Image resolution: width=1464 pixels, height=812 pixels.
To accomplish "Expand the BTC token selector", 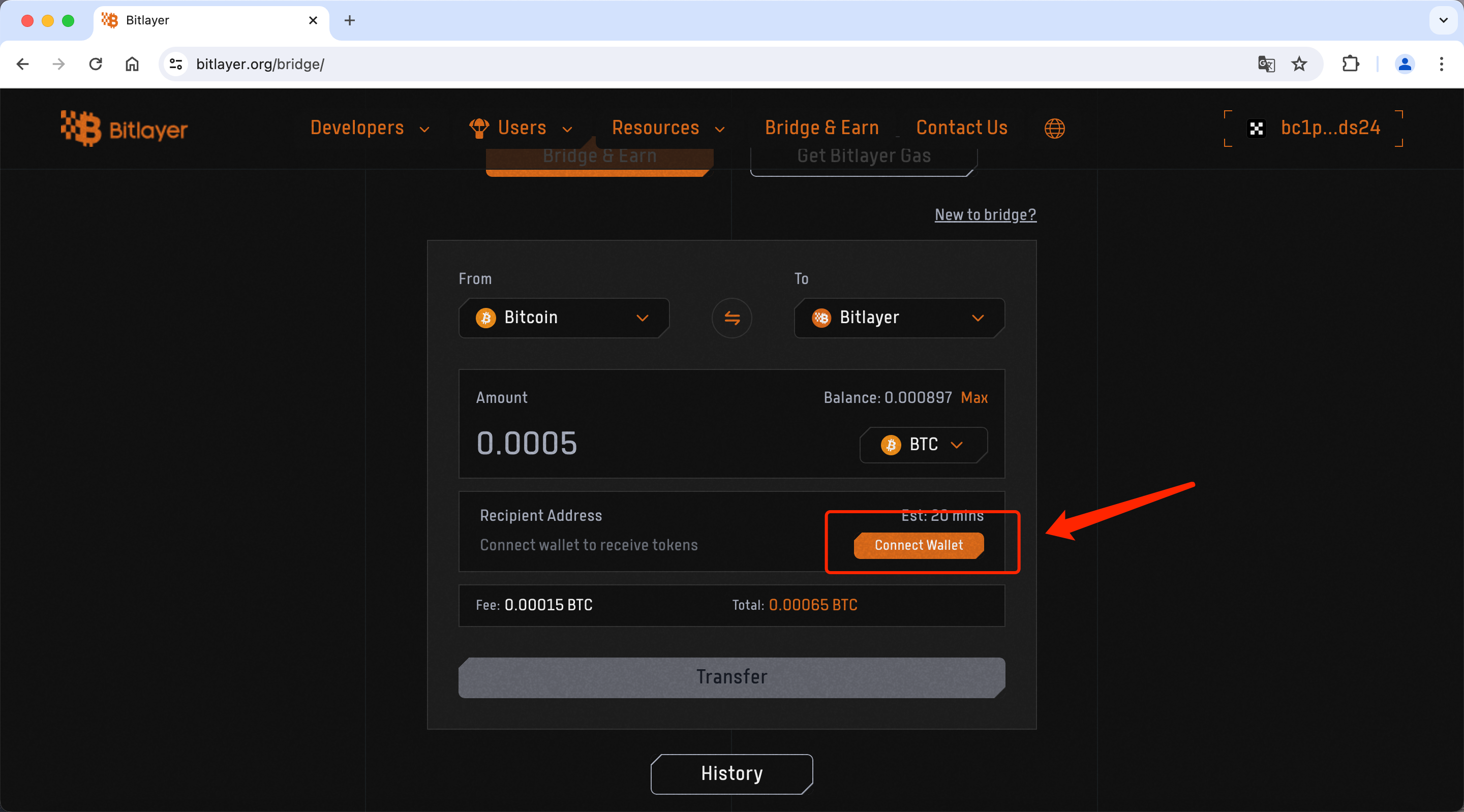I will coord(923,444).
